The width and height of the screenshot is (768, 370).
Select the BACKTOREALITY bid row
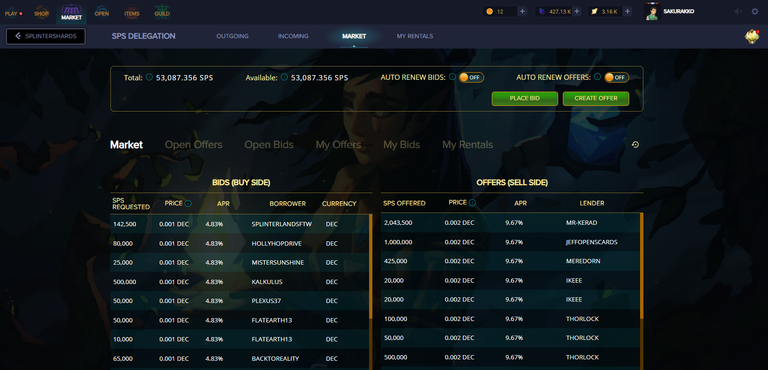[240, 359]
